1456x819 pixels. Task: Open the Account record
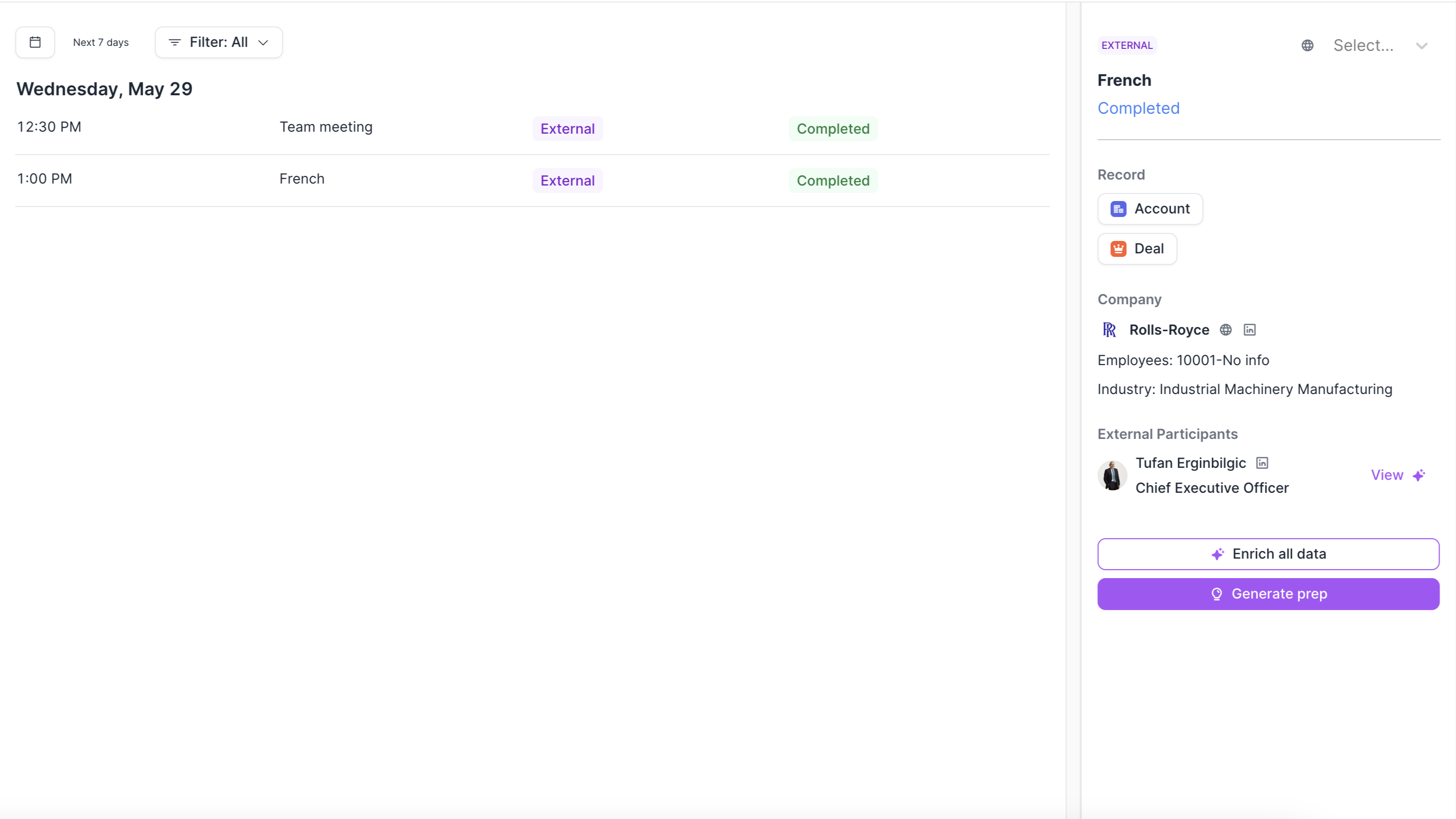coord(1150,209)
